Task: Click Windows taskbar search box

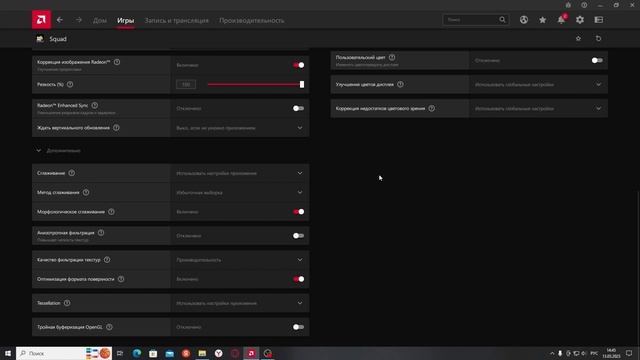Action: pos(64,353)
